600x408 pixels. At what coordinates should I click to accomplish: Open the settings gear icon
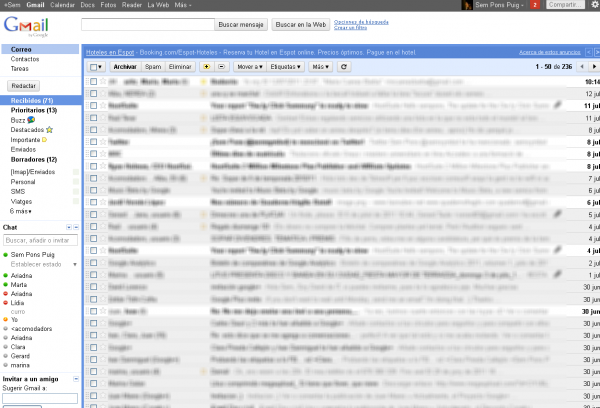point(594,5)
